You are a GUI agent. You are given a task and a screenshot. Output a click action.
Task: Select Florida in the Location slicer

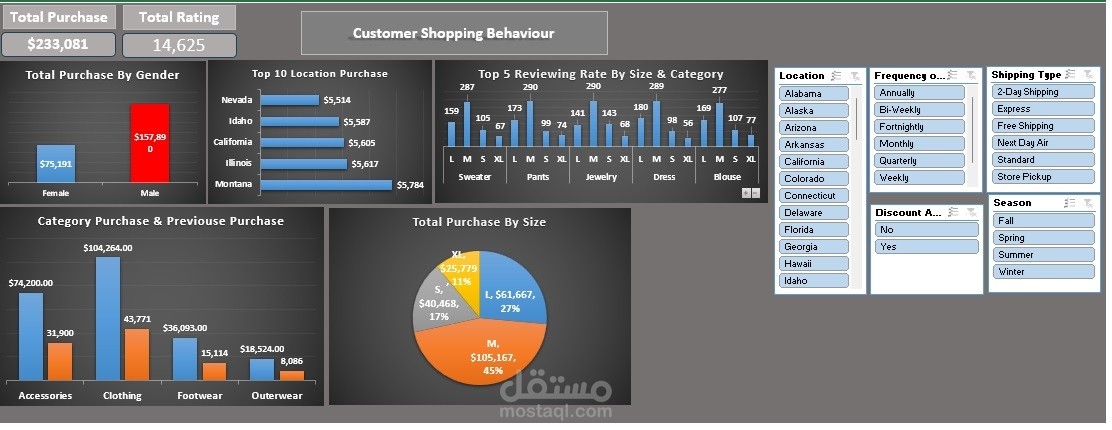[x=813, y=230]
